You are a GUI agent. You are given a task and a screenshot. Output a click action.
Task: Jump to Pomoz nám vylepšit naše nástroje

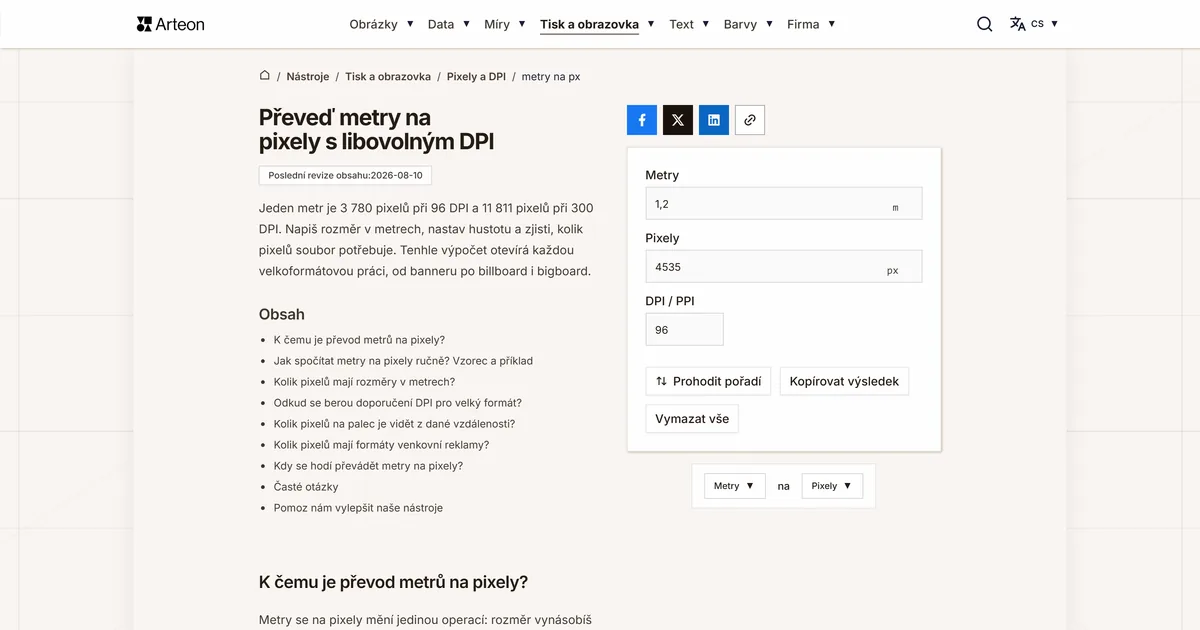[358, 508]
